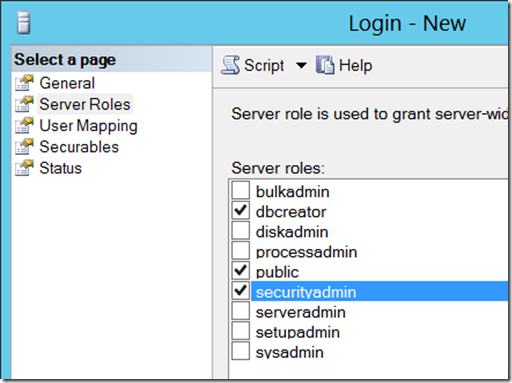Check the processadmin role checkbox
The height and width of the screenshot is (383, 512).
(241, 250)
